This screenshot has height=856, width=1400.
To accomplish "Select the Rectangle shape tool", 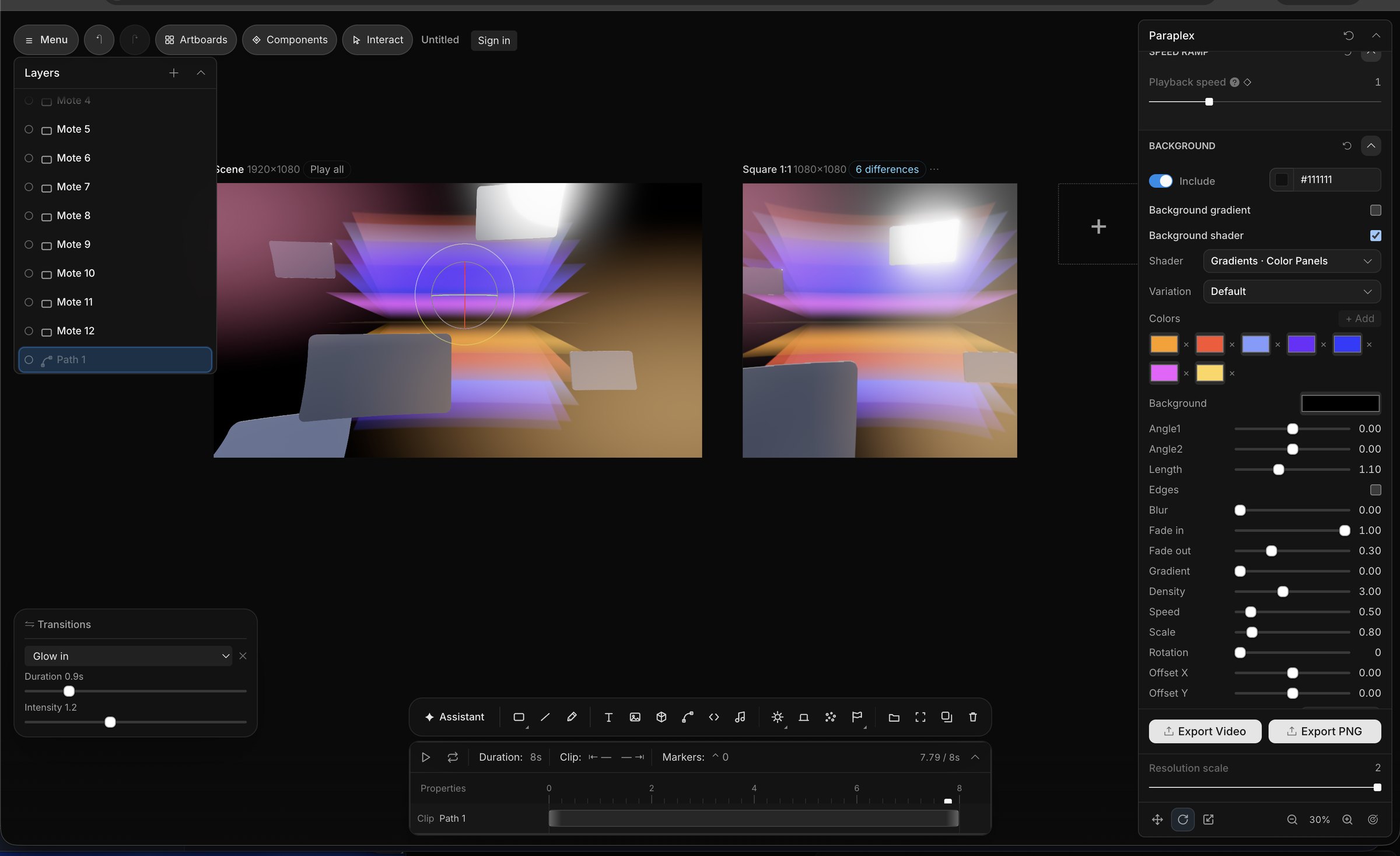I will (x=519, y=717).
